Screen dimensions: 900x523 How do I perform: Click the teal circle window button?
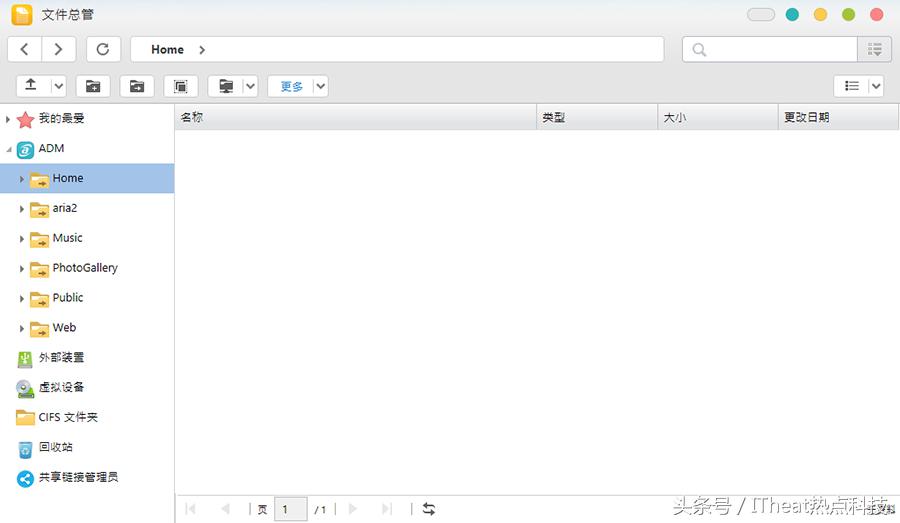point(792,14)
